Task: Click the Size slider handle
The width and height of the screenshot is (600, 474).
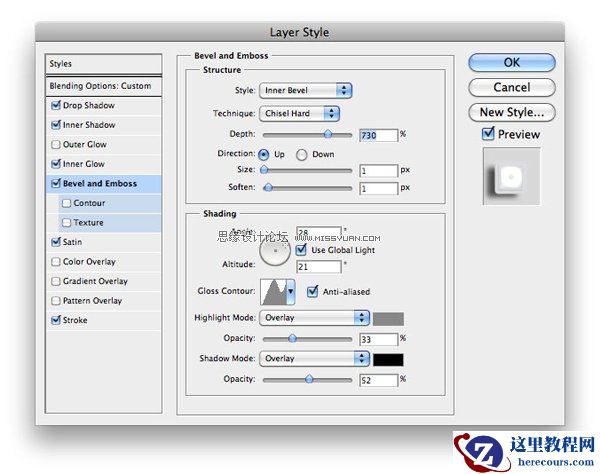Action: pyautogui.click(x=264, y=169)
